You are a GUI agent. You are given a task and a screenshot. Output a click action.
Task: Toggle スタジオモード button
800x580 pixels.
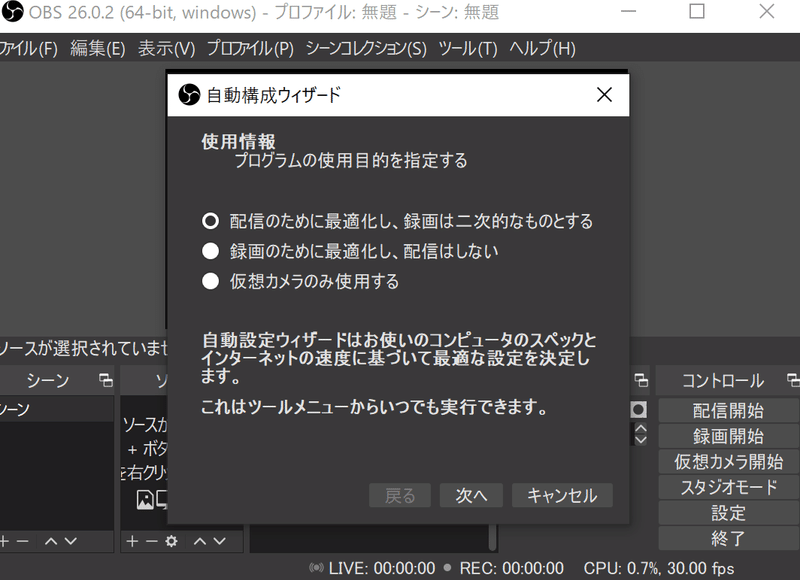[x=729, y=487]
